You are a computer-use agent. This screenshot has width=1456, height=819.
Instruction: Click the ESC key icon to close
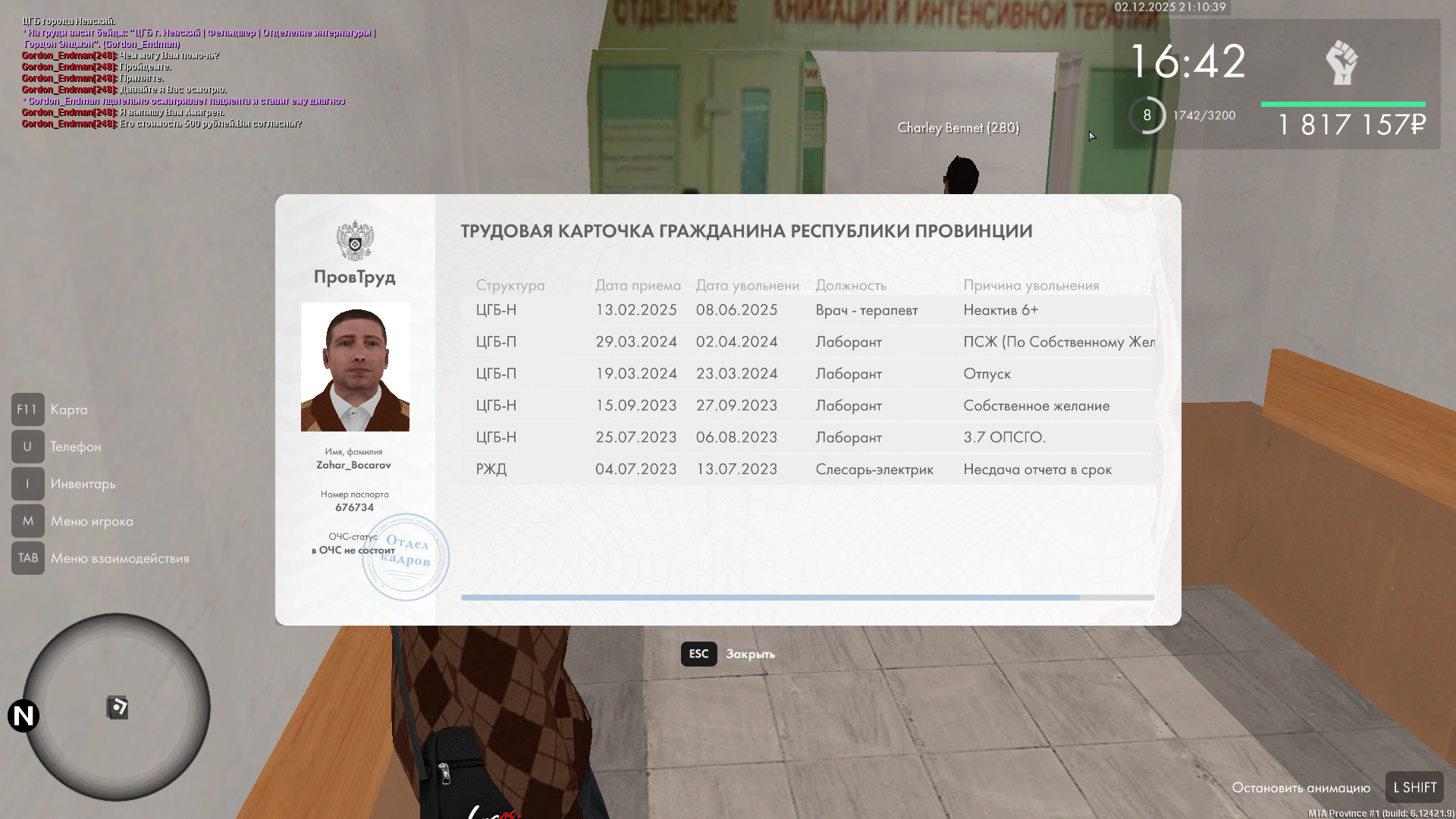698,654
